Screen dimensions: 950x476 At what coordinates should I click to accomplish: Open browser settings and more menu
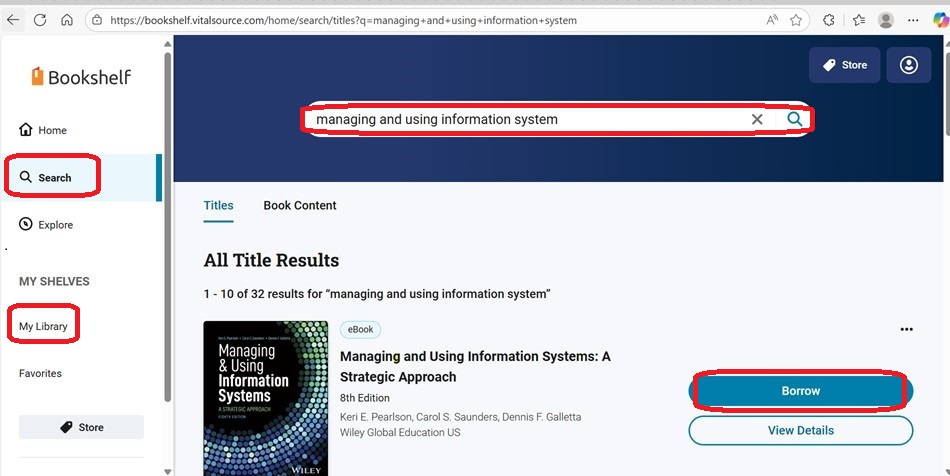(913, 20)
